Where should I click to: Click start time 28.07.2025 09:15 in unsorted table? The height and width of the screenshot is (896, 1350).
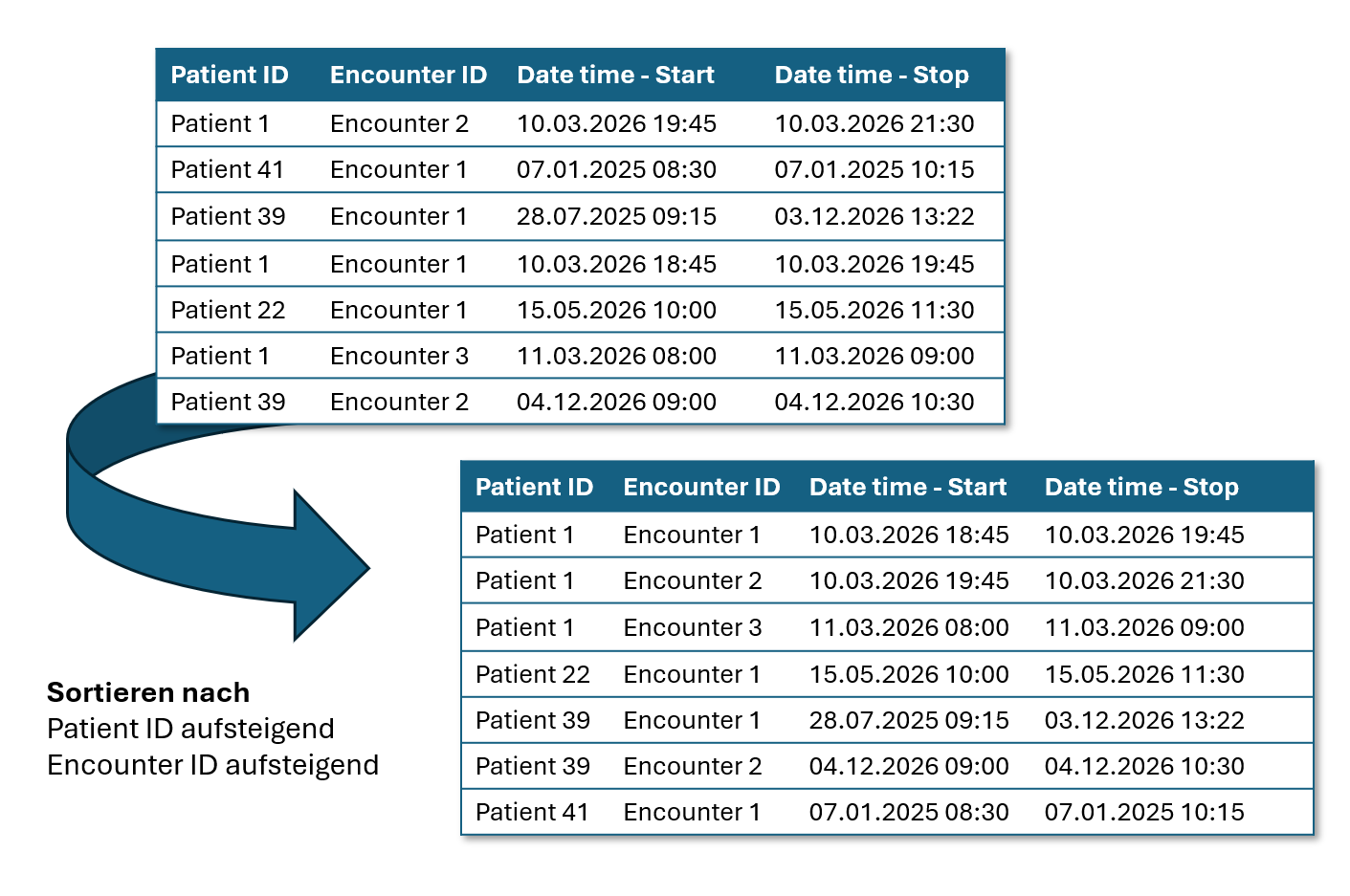[x=616, y=217]
